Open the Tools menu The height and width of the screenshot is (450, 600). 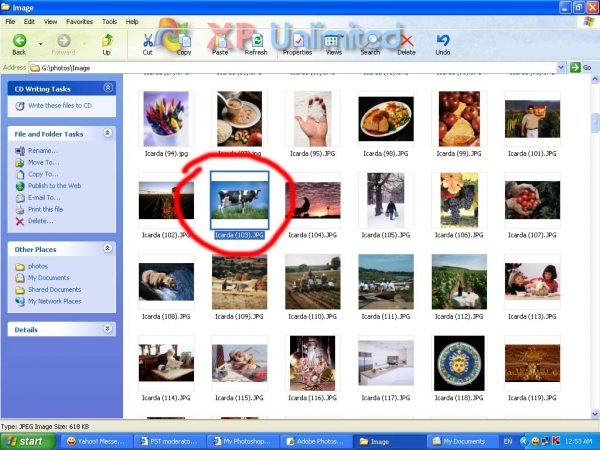tap(109, 22)
